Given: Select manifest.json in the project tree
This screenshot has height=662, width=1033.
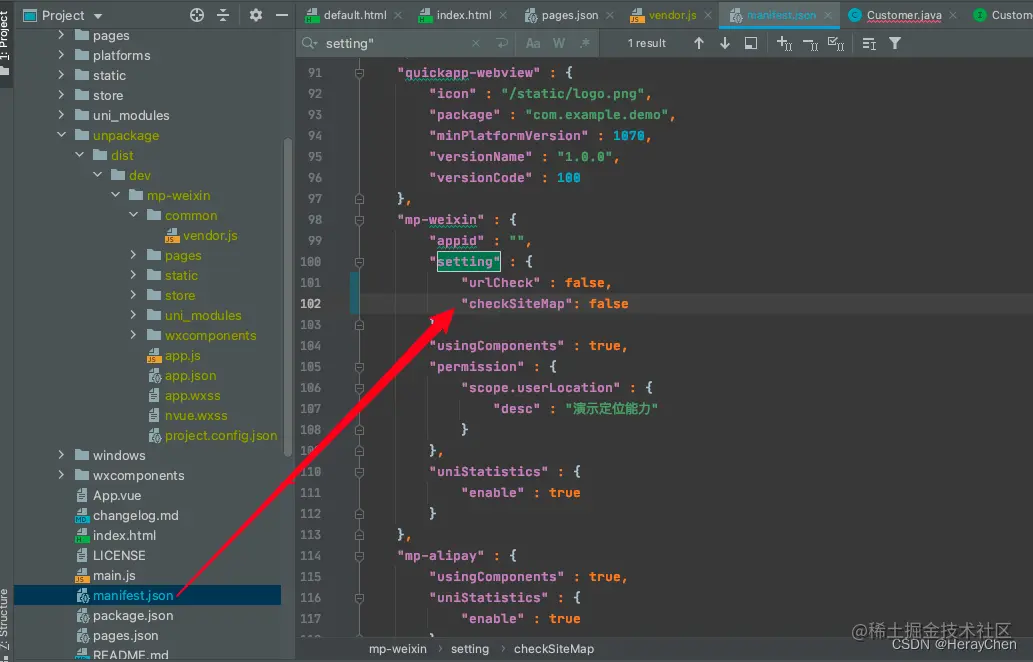Looking at the screenshot, I should (132, 595).
